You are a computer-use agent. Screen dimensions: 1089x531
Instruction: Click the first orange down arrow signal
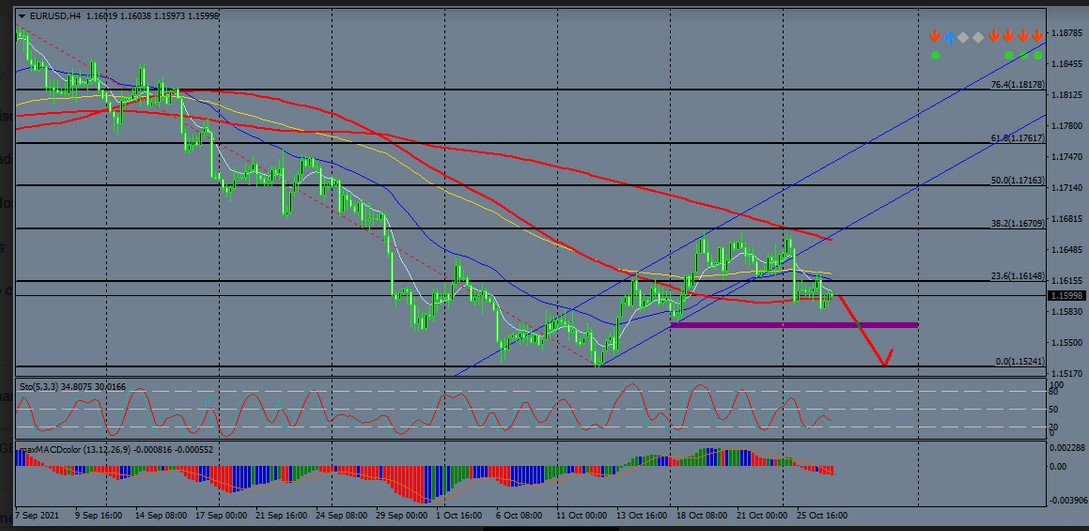coord(934,37)
